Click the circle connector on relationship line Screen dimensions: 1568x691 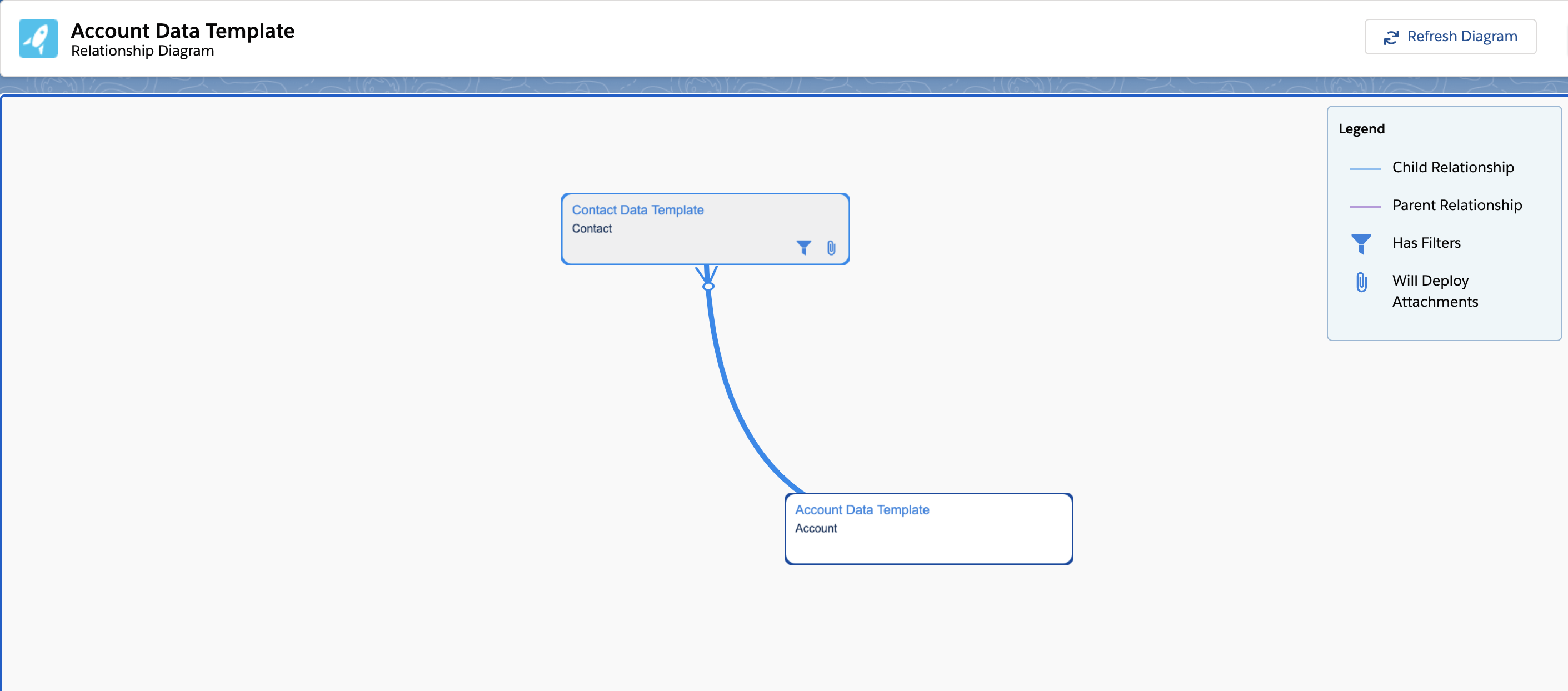click(x=708, y=287)
